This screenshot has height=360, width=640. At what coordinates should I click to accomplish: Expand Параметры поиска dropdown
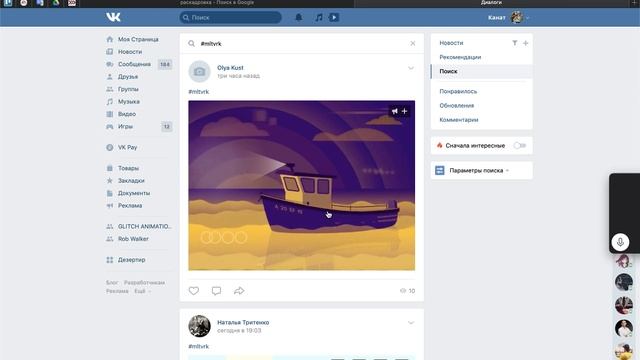tap(479, 171)
